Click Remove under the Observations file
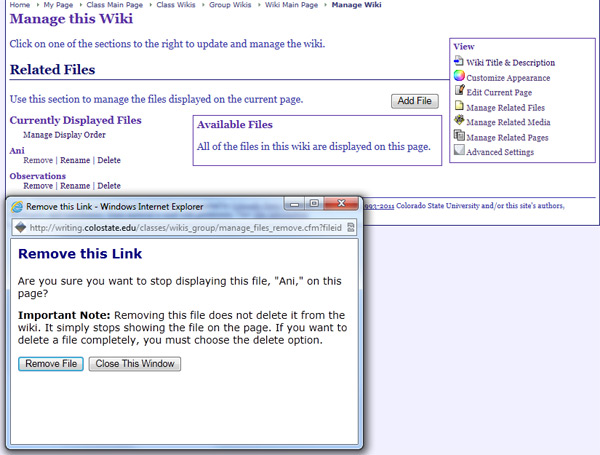The image size is (600, 455). 38,186
